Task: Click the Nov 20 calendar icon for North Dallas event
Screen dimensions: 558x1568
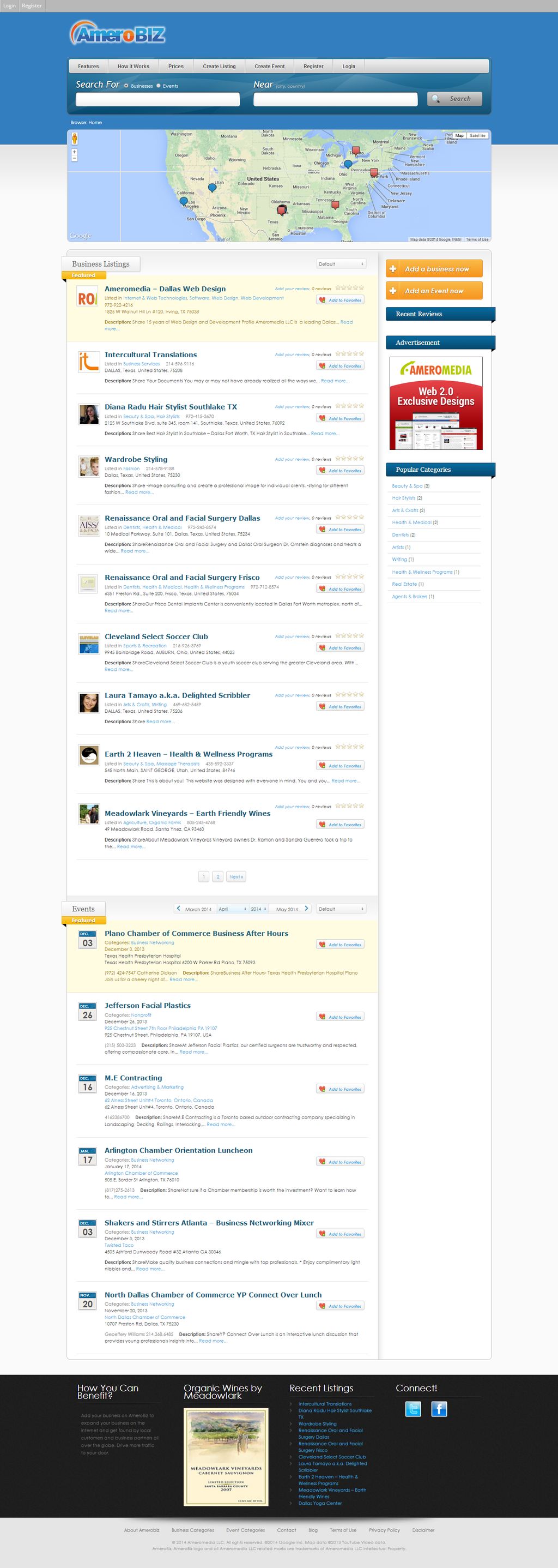Action: [88, 1301]
